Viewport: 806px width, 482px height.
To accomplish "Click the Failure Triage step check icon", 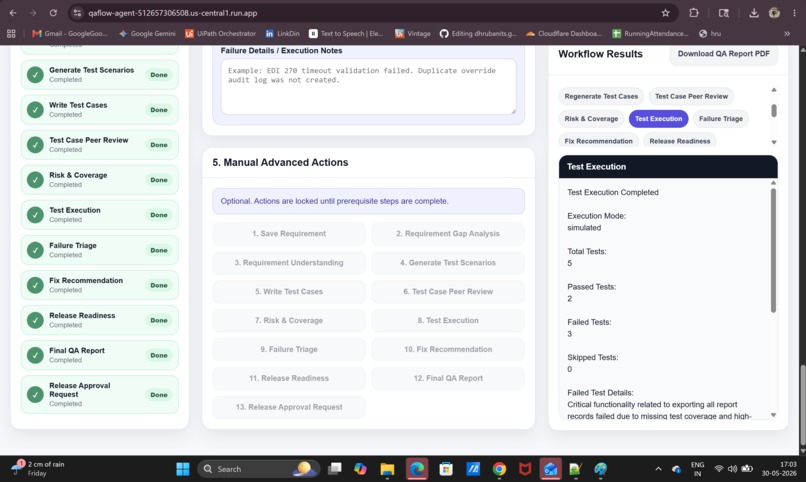I will coord(35,250).
